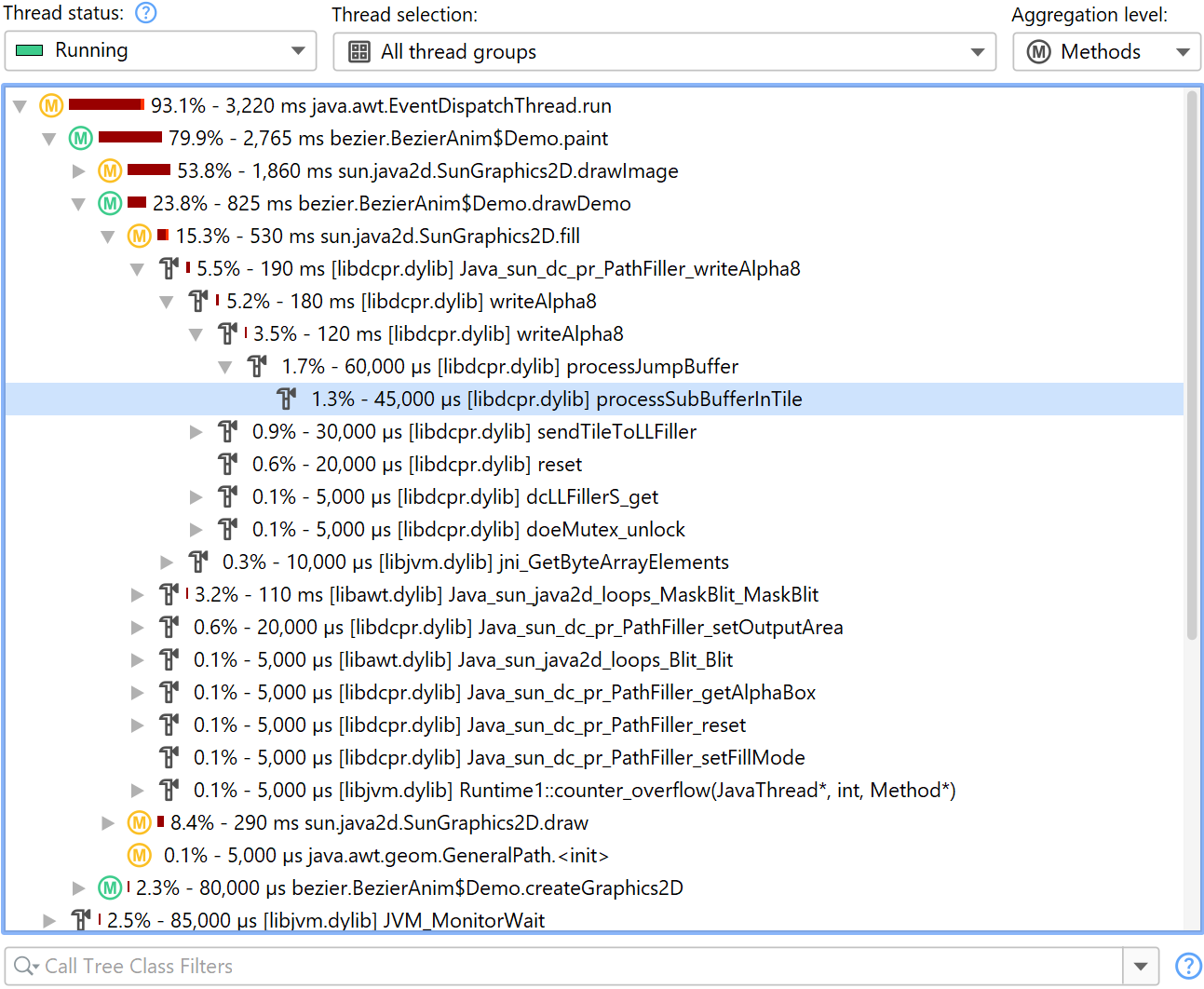This screenshot has height=989, width=1204.
Task: Click the method icon for EventDispatchThread.run
Action: (51, 106)
